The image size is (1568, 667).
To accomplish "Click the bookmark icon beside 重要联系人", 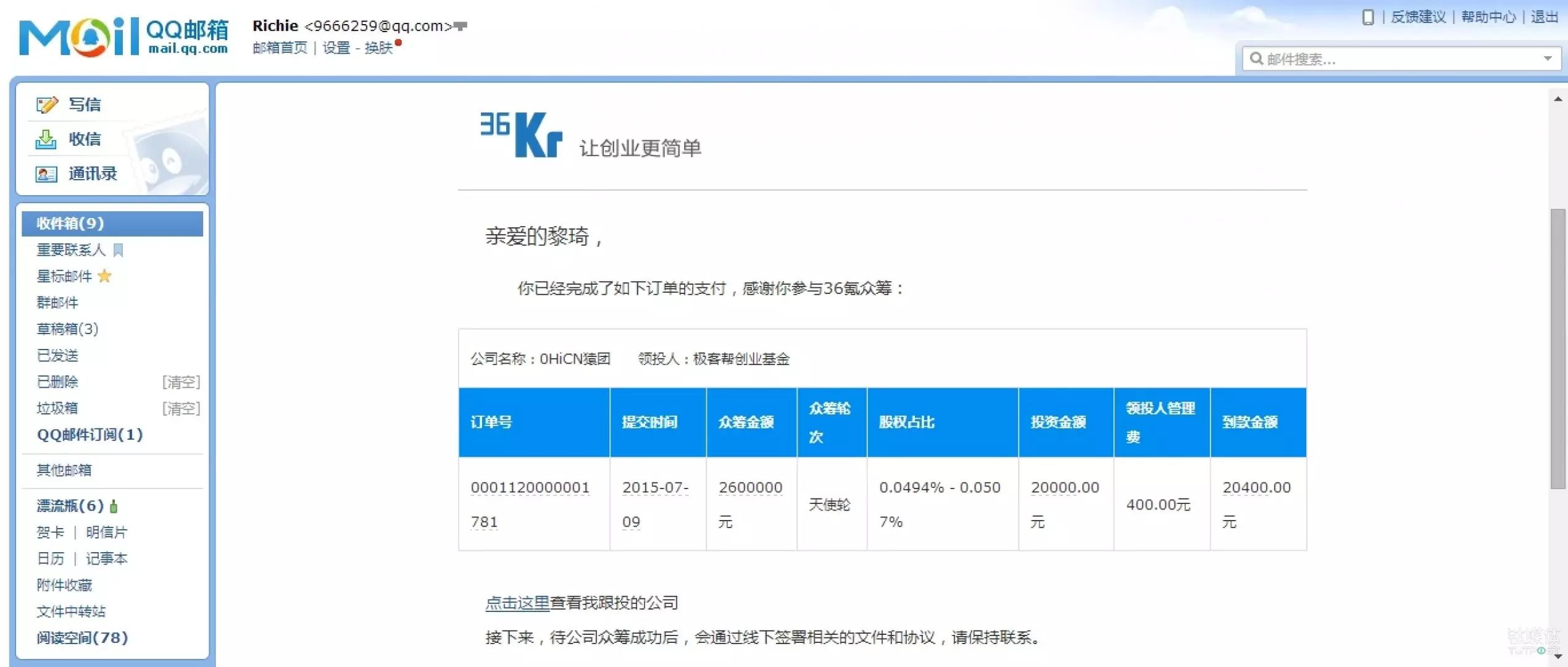I will (119, 250).
